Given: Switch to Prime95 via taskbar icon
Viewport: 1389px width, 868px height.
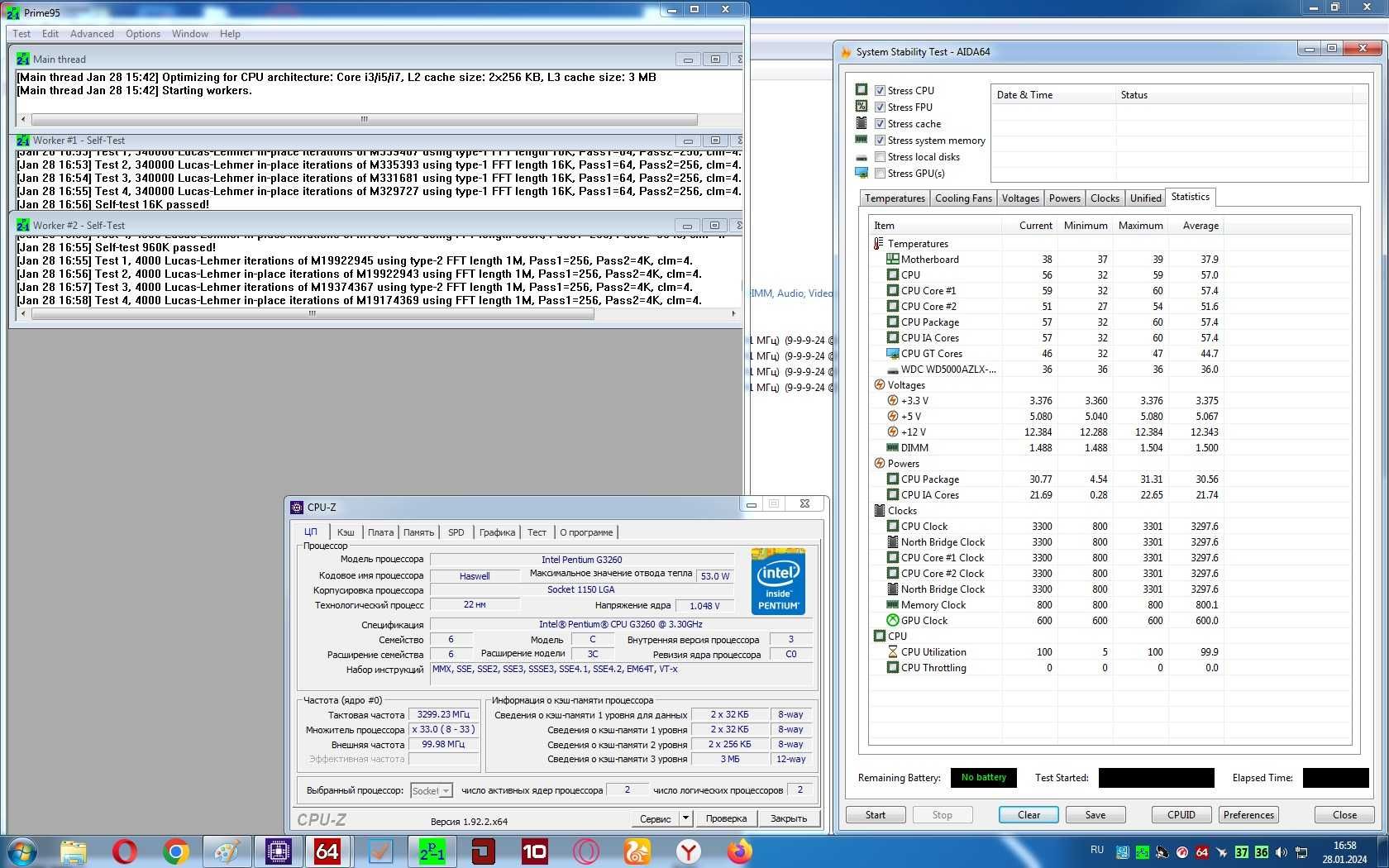Looking at the screenshot, I should [x=432, y=851].
